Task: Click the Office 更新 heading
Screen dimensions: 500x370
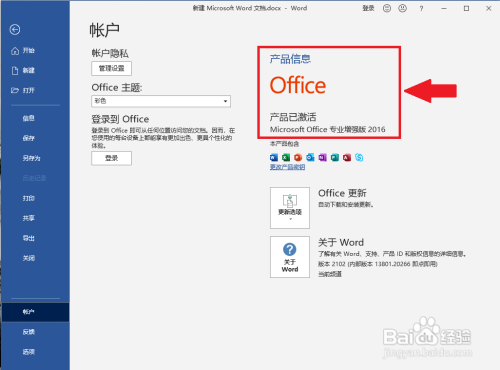Action: point(342,193)
